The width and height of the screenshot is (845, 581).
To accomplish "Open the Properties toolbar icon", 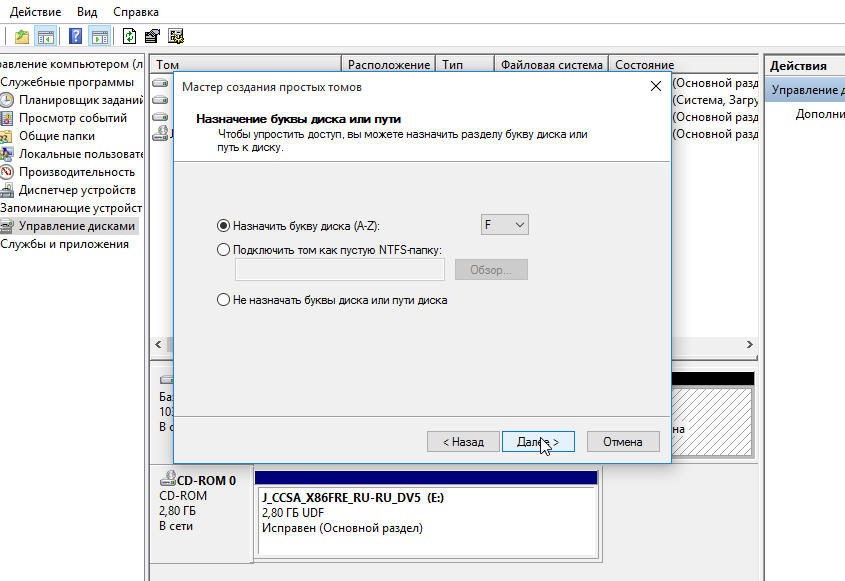I will click(x=152, y=37).
